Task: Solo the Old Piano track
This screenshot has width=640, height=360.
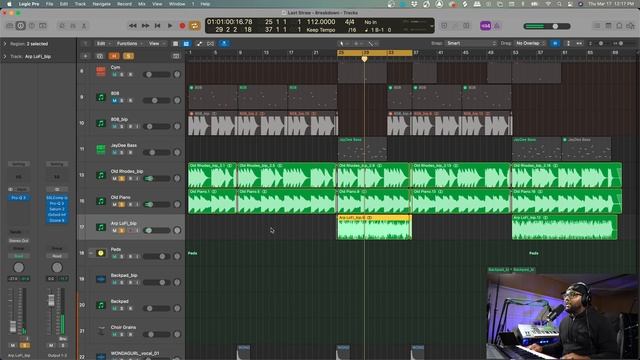Action: 122,204
